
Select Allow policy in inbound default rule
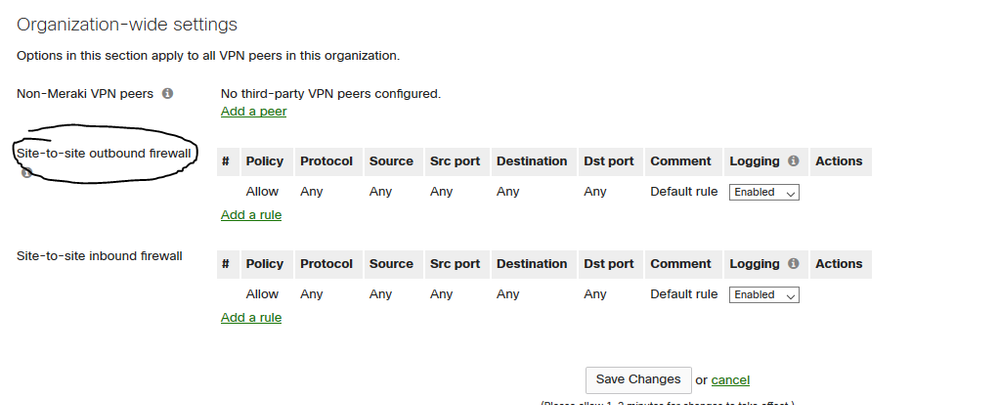(262, 294)
